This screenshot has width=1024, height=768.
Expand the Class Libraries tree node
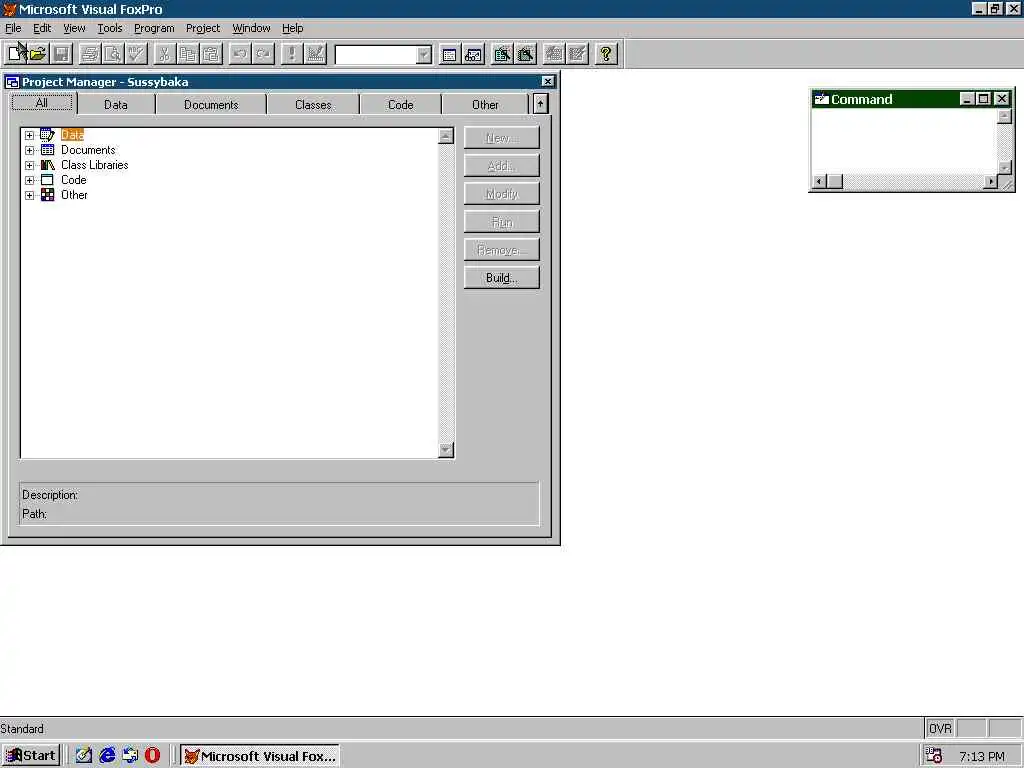pos(29,165)
